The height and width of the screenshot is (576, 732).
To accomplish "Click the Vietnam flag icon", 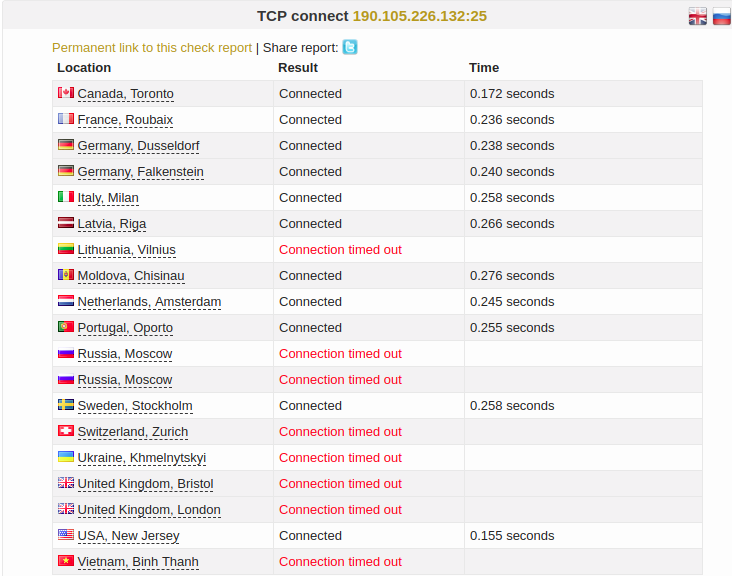I will (66, 560).
